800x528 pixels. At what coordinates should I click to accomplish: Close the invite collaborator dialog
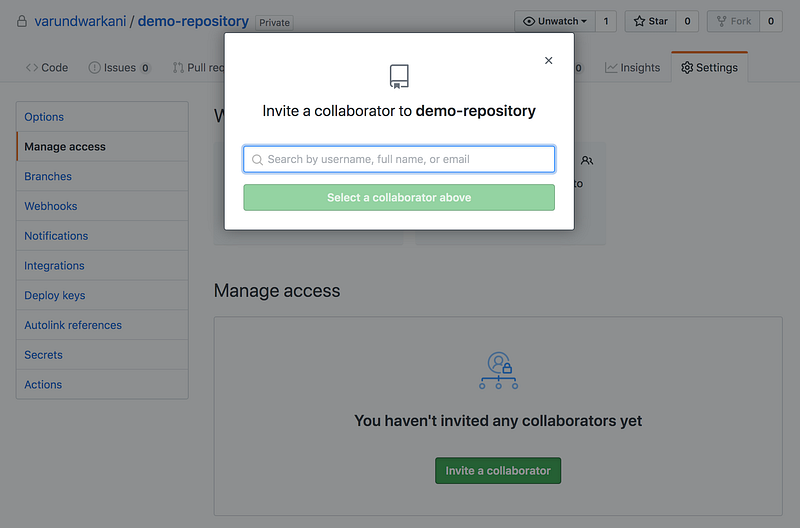[548, 61]
